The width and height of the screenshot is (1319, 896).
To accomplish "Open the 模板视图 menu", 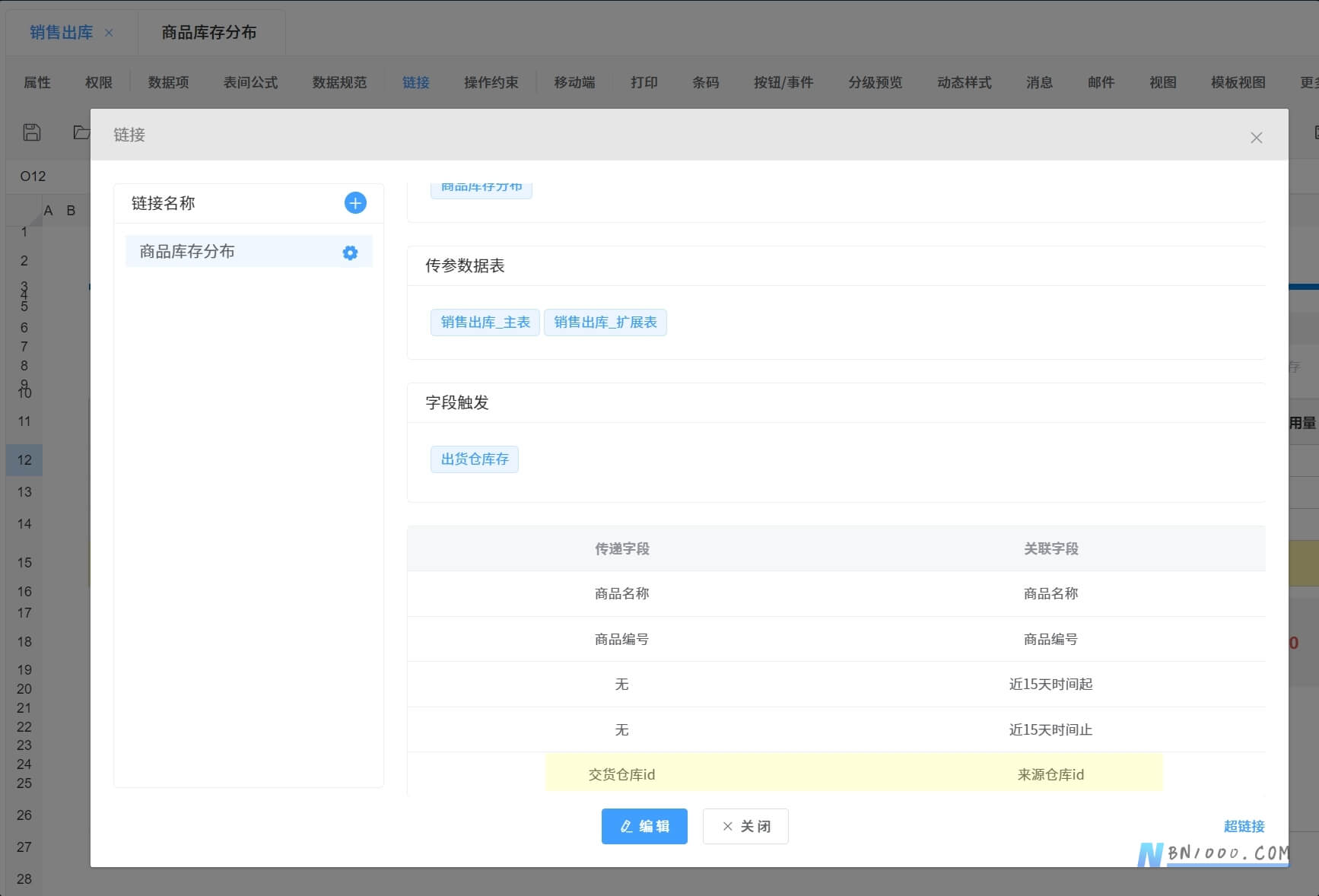I will (x=1238, y=82).
